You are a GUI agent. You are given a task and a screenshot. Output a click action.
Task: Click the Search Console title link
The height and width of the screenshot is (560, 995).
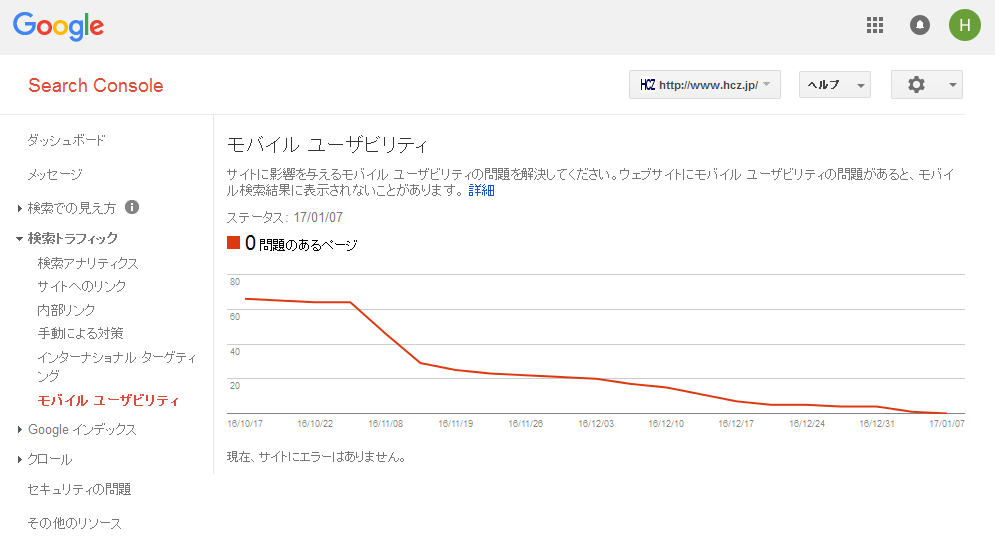(x=96, y=86)
